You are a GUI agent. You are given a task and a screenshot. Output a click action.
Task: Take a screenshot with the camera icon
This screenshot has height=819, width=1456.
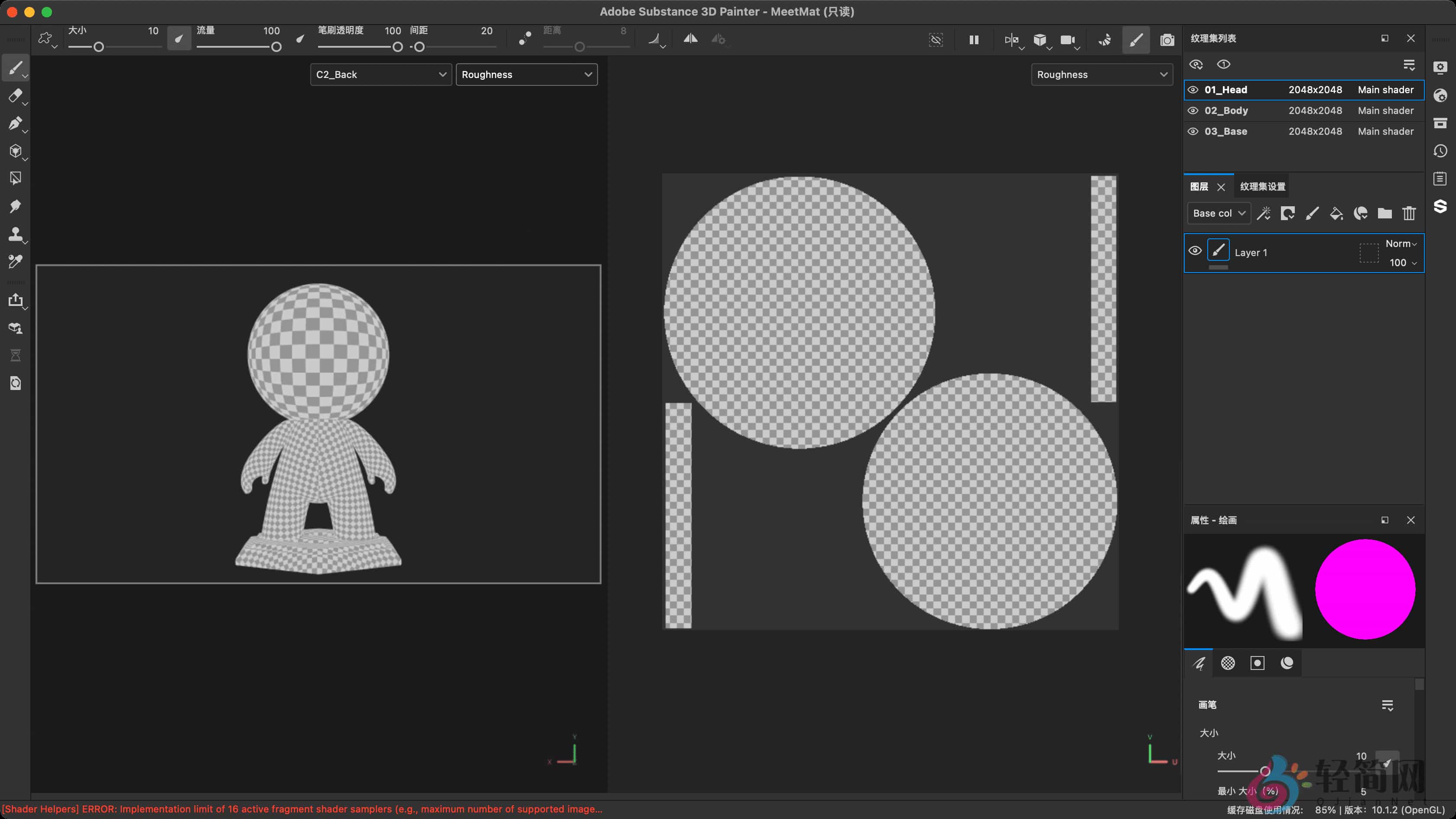1167,39
